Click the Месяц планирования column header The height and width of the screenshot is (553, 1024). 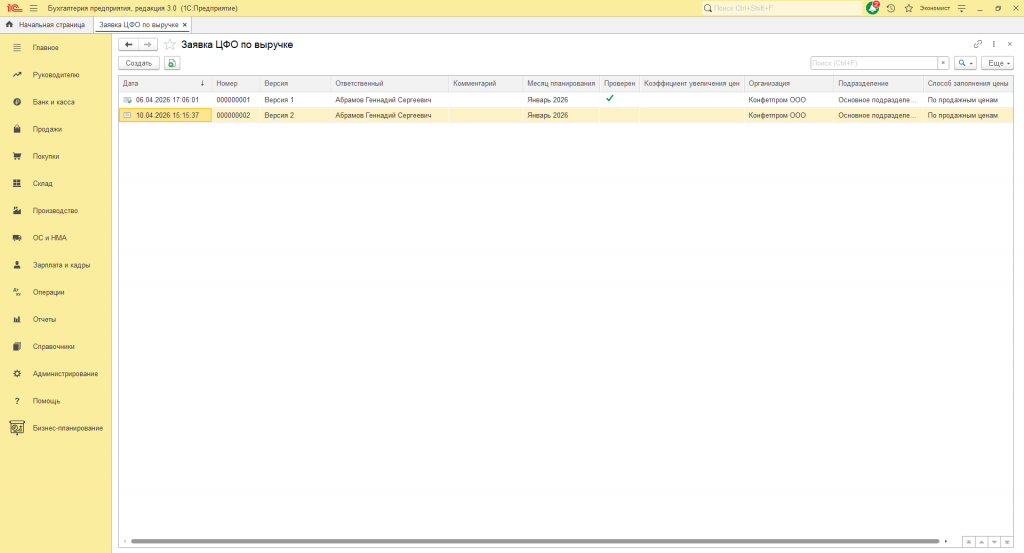(x=561, y=84)
